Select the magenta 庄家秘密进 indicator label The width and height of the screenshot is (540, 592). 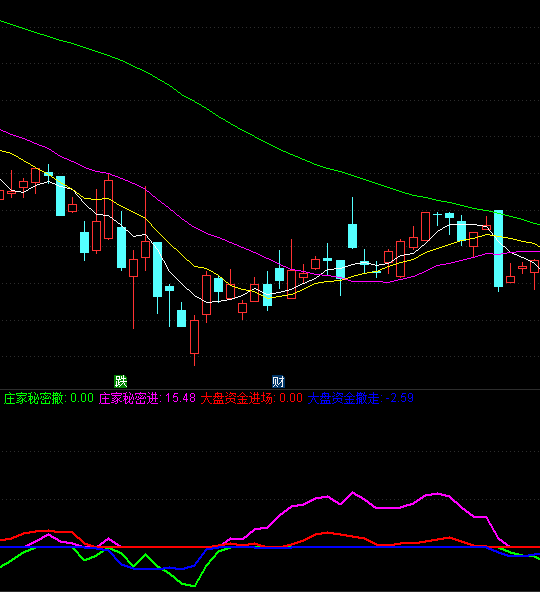click(x=147, y=398)
